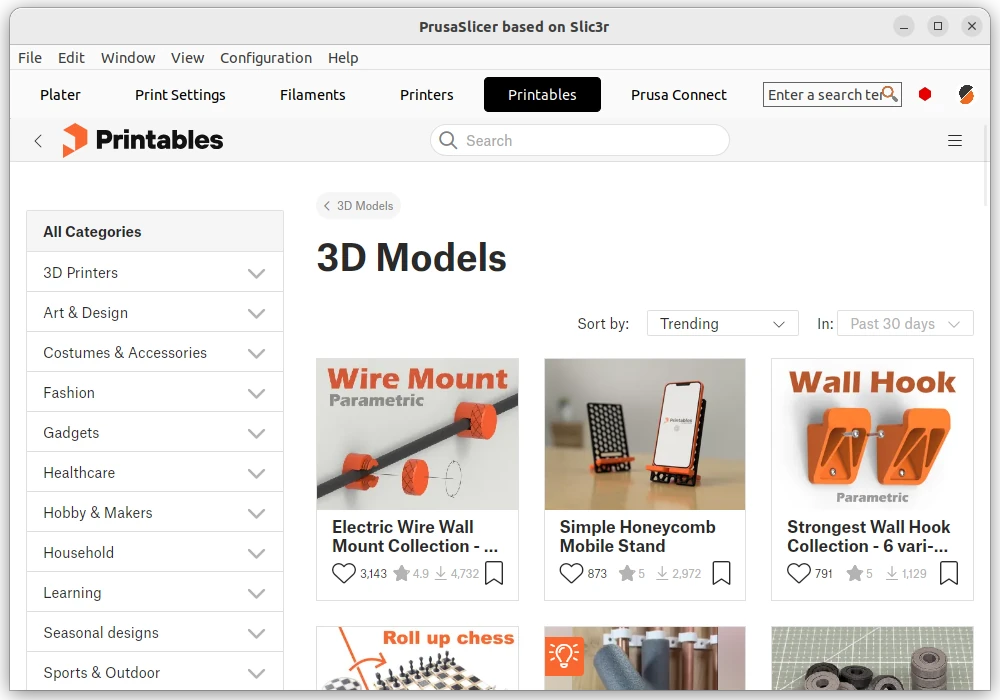The image size is (1000, 700).
Task: Open the Sort by Trending dropdown
Action: [723, 323]
